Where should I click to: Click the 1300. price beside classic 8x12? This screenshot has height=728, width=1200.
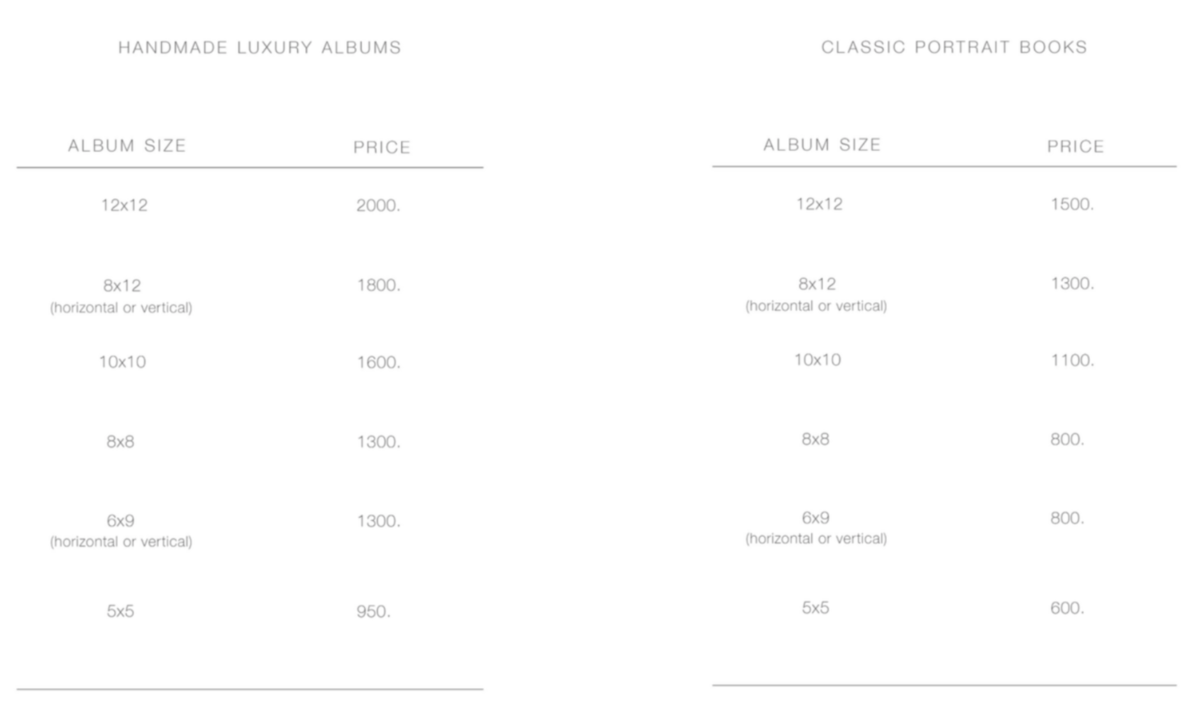click(1072, 283)
